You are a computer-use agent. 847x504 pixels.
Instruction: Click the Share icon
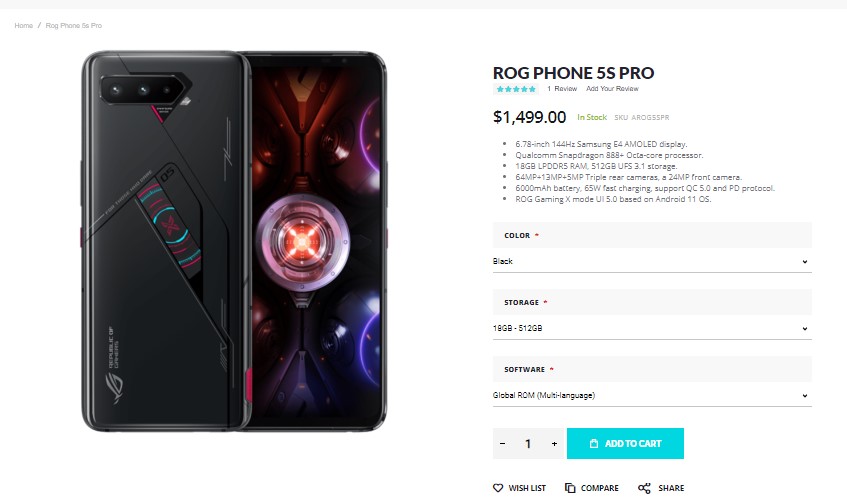[x=644, y=488]
